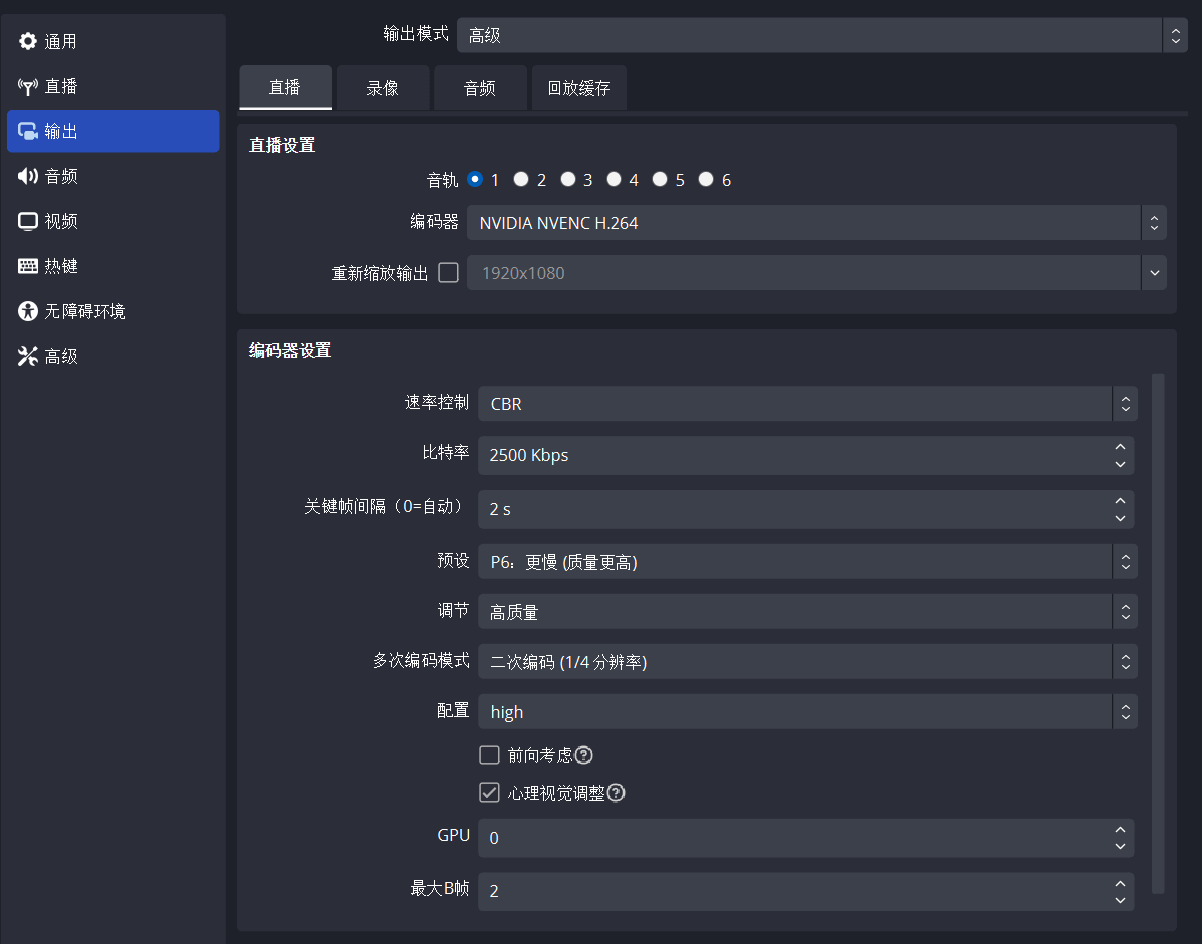Switch to the 录像 recording tab
This screenshot has width=1202, height=944.
tap(383, 87)
